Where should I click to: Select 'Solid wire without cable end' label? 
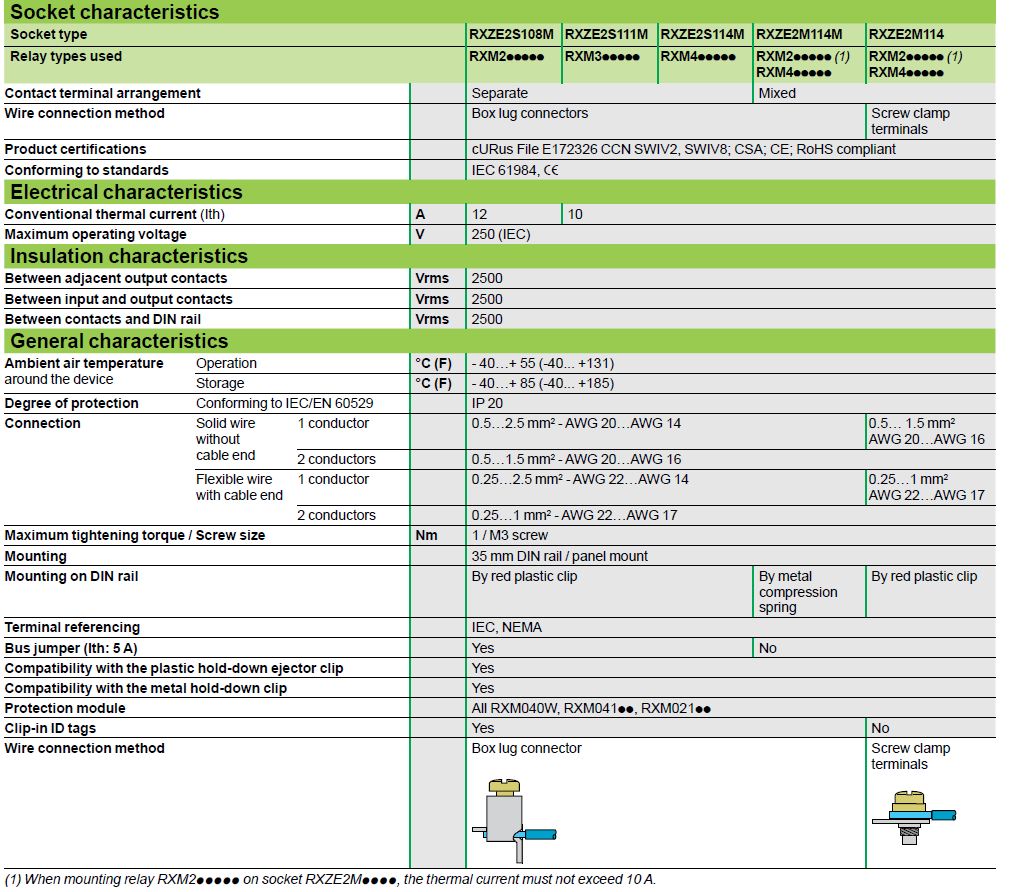226,439
